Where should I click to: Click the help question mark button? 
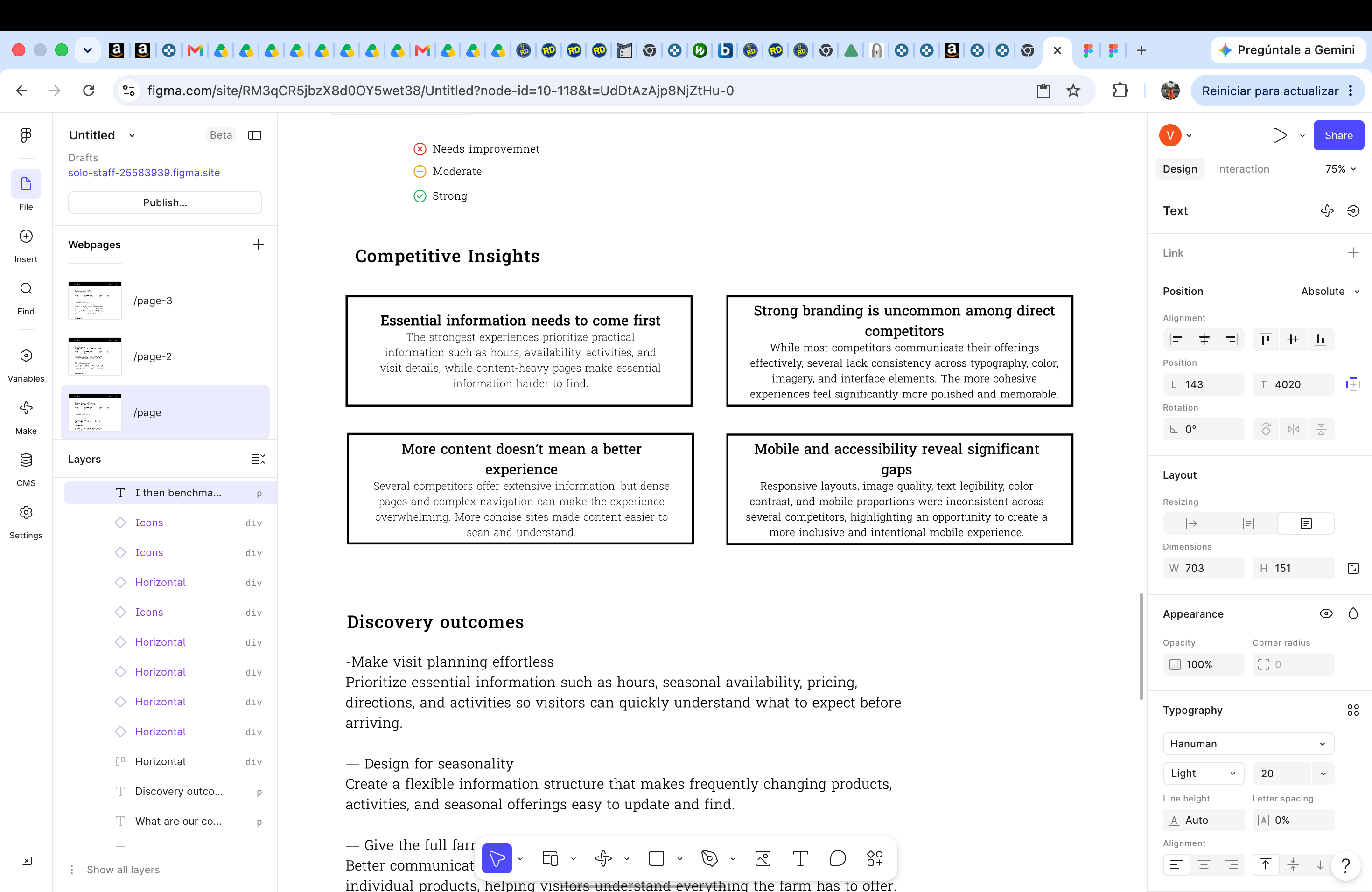(1345, 865)
